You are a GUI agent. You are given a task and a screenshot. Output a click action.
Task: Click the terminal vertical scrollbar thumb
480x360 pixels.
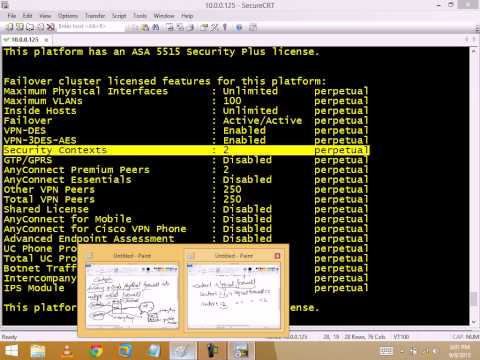[474, 299]
